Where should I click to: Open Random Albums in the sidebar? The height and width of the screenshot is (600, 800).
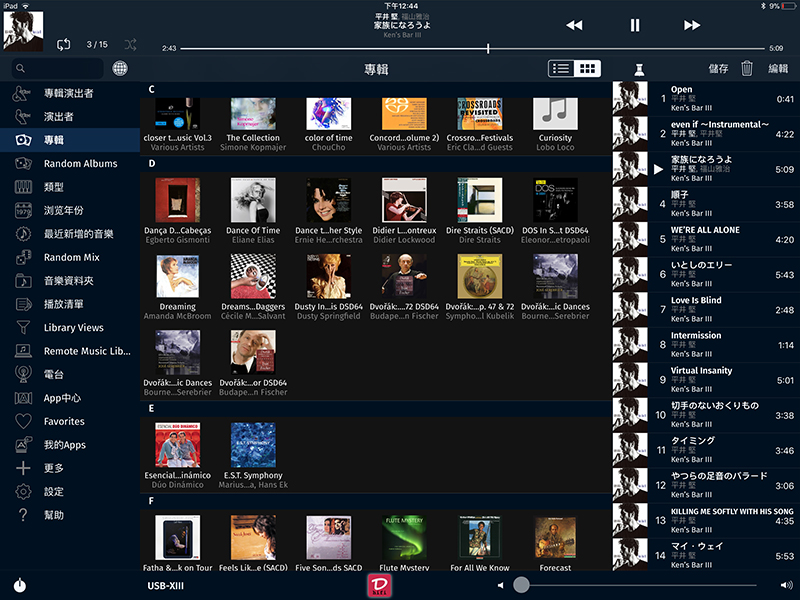click(x=80, y=164)
